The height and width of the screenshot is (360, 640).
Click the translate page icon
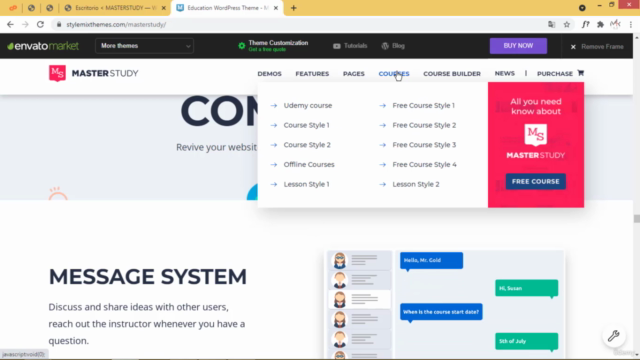pyautogui.click(x=551, y=24)
